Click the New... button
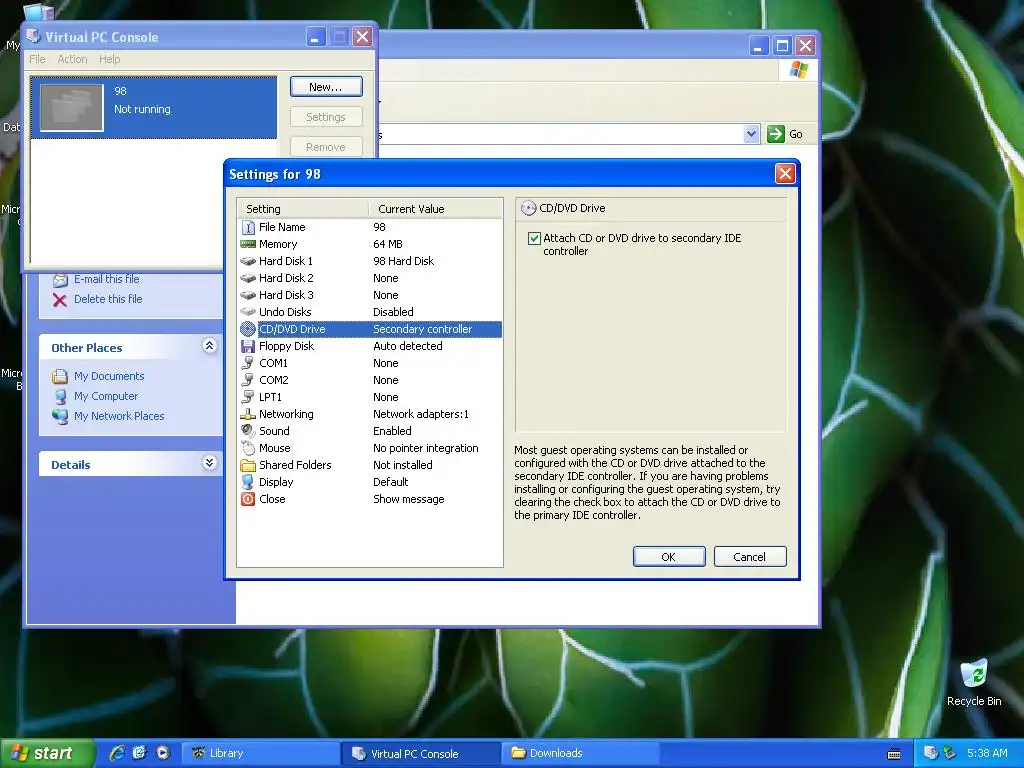1024x768 pixels. pos(326,87)
